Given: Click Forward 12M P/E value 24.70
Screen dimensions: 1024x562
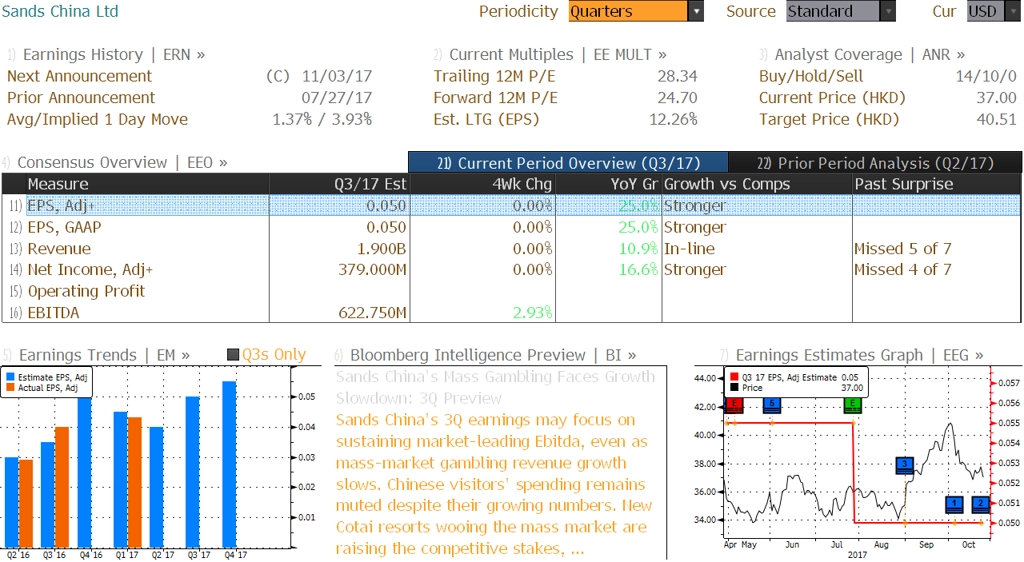Looking at the screenshot, I should 677,98.
